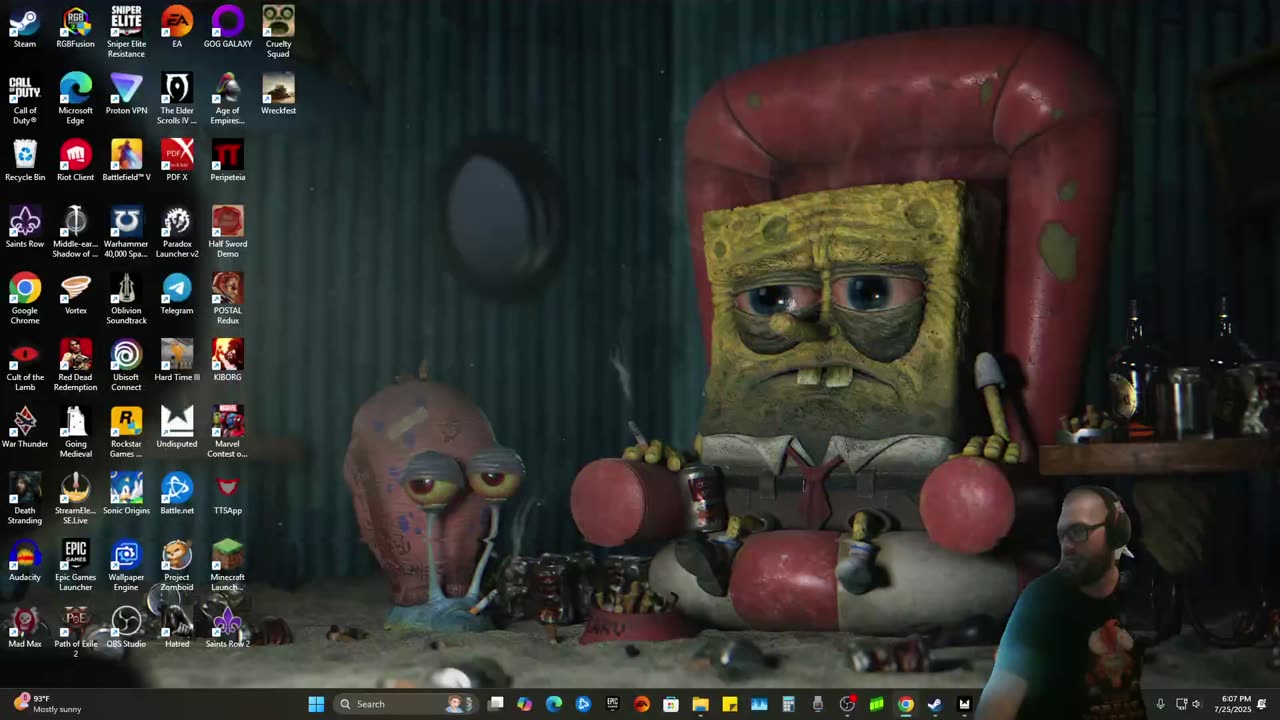Select the Mad Max desktop icon
The image size is (1280, 720).
point(25,627)
